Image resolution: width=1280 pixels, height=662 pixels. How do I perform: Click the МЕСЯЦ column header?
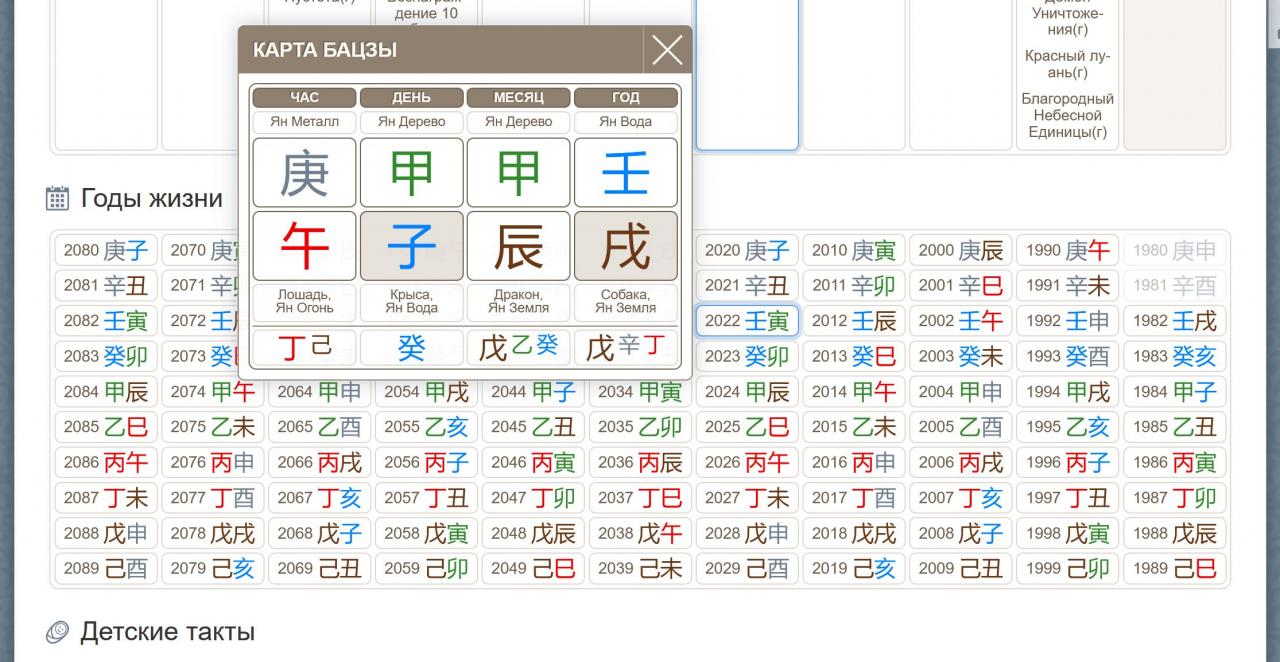click(x=518, y=97)
